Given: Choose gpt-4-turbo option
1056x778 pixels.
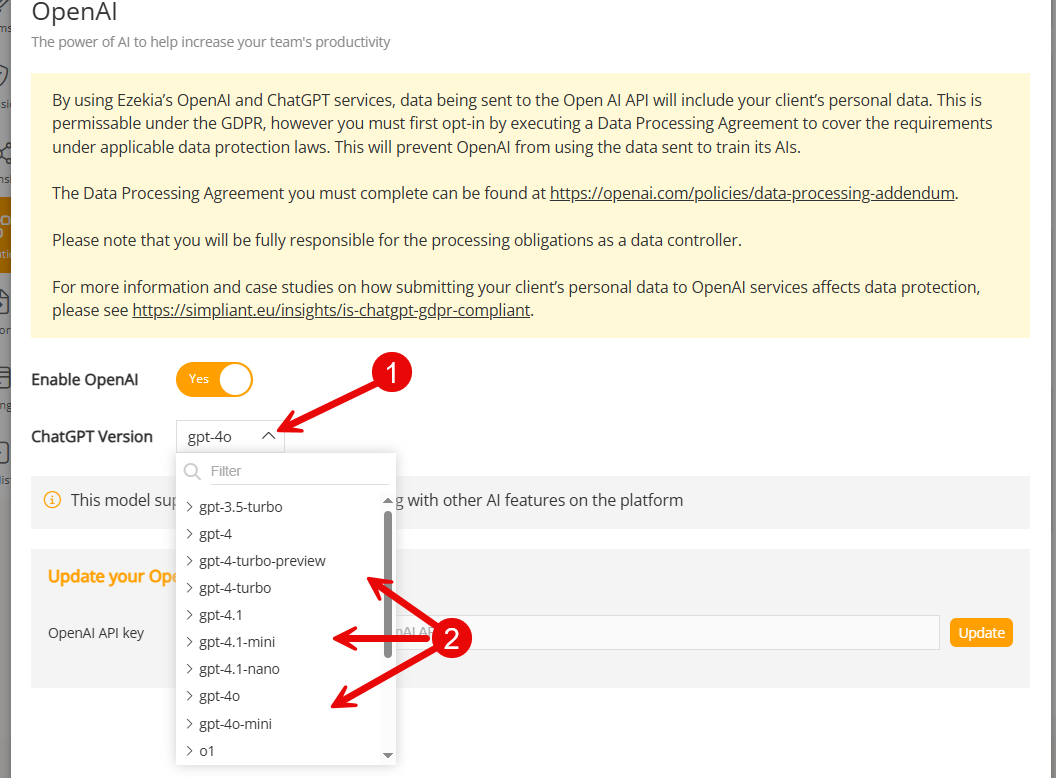Looking at the screenshot, I should 235,588.
